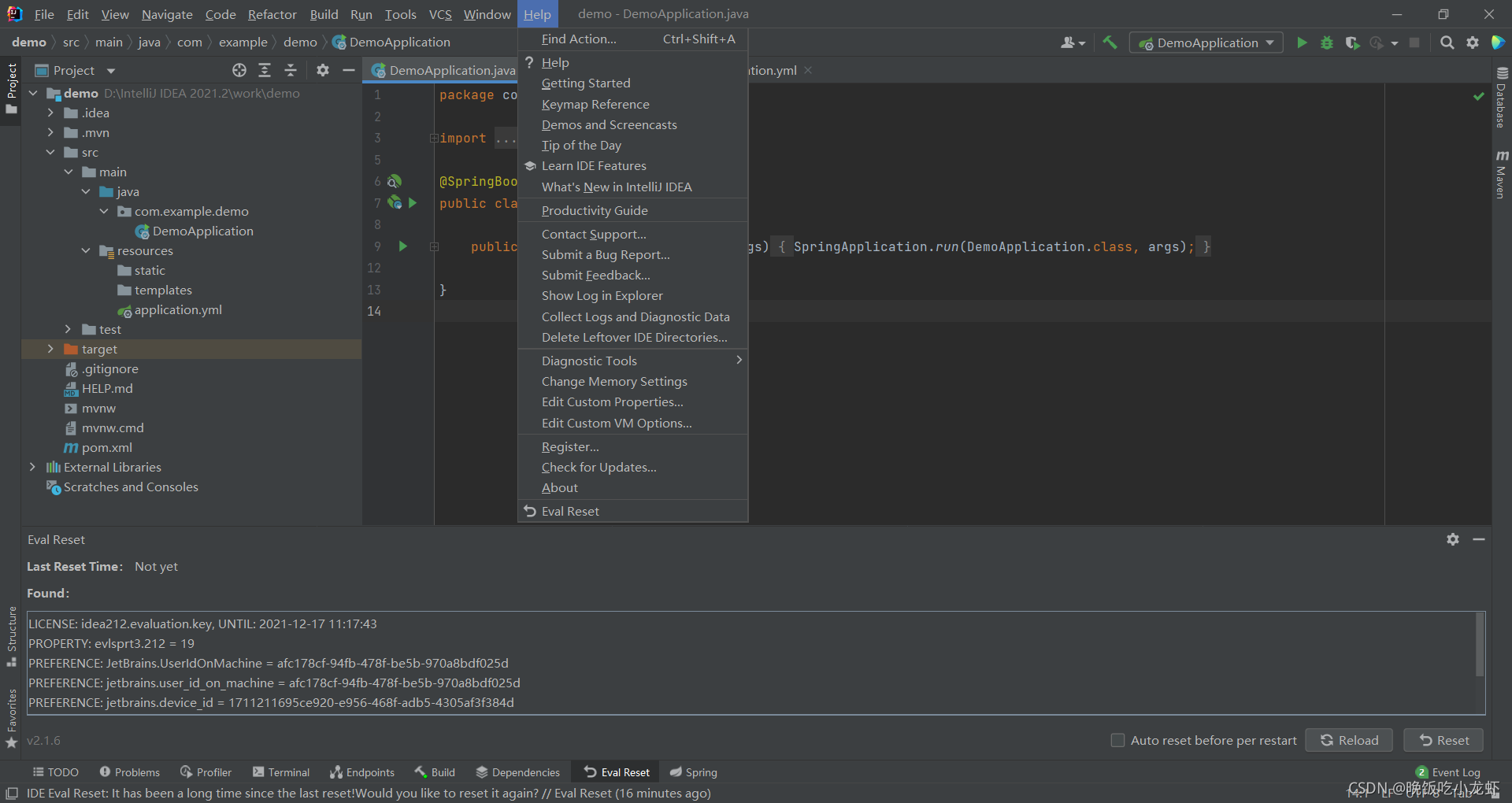Click the green Run button in toolbar
The image size is (1512, 803).
click(x=1302, y=43)
